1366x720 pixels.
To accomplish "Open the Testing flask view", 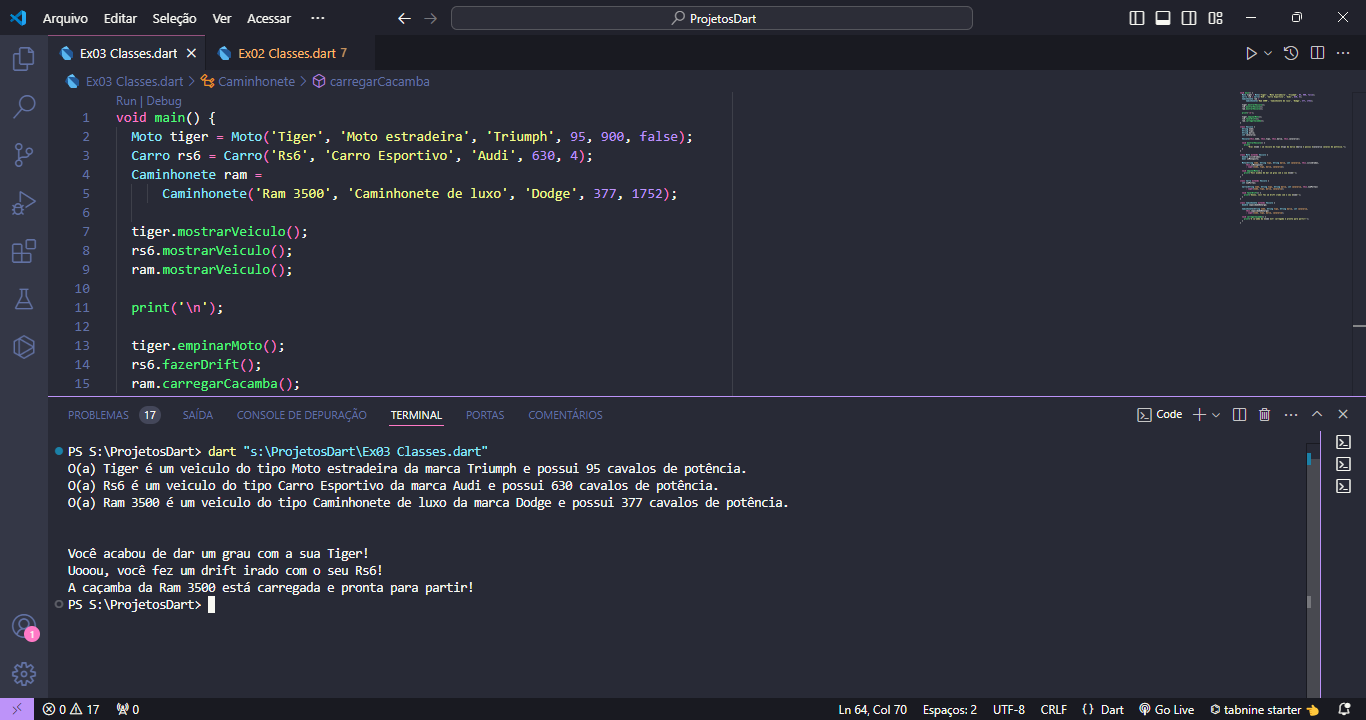I will pyautogui.click(x=24, y=299).
